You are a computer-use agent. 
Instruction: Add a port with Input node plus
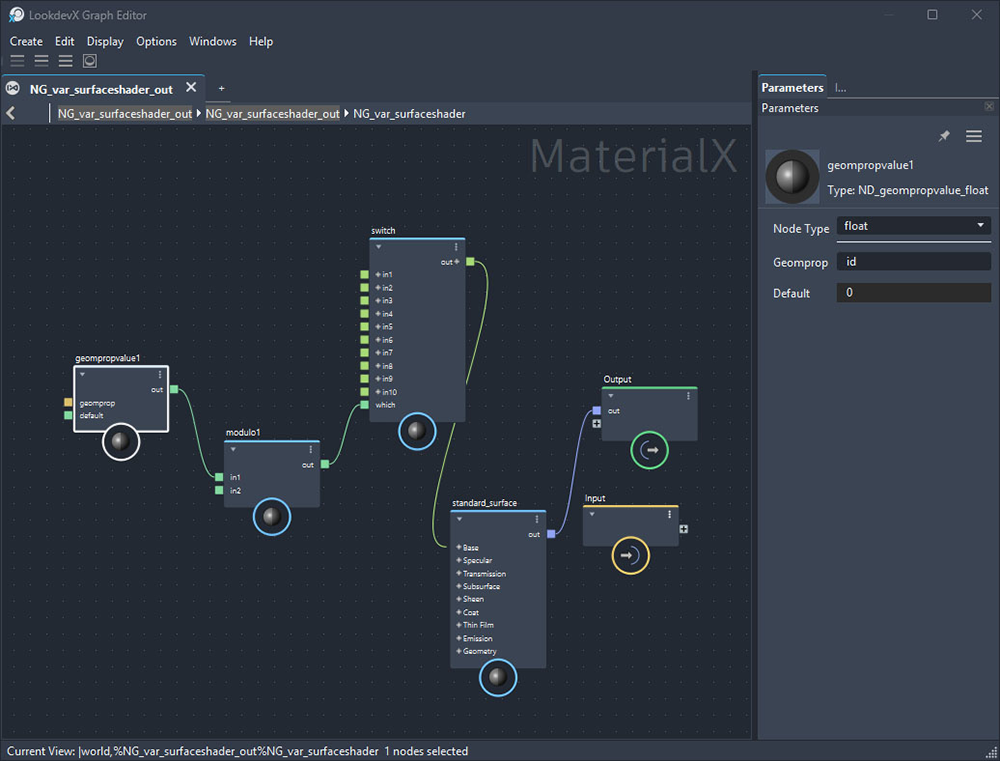tap(684, 529)
